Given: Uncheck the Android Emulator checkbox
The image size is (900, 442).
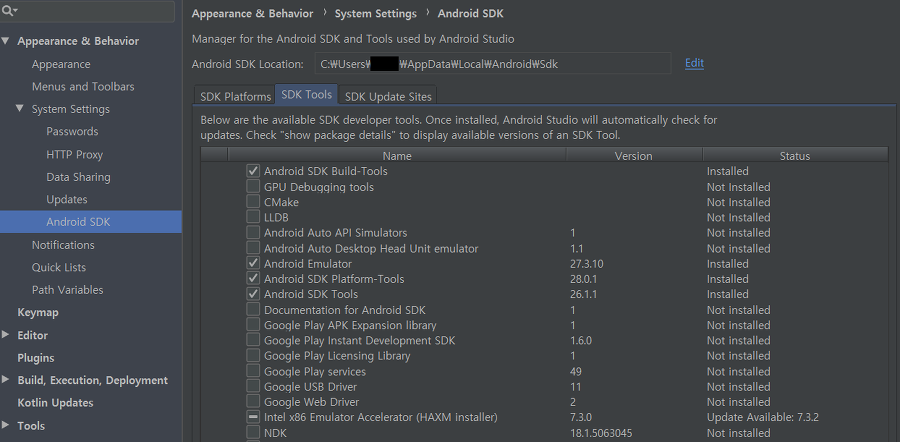Looking at the screenshot, I should coord(253,263).
